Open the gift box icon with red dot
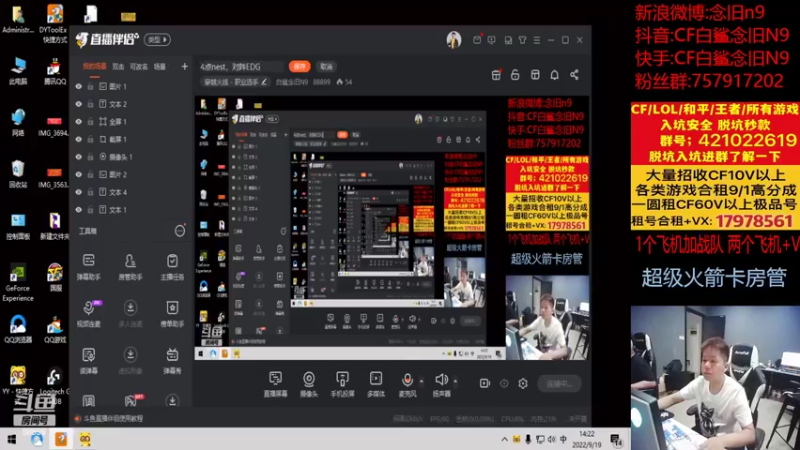The image size is (800, 450). [x=496, y=75]
